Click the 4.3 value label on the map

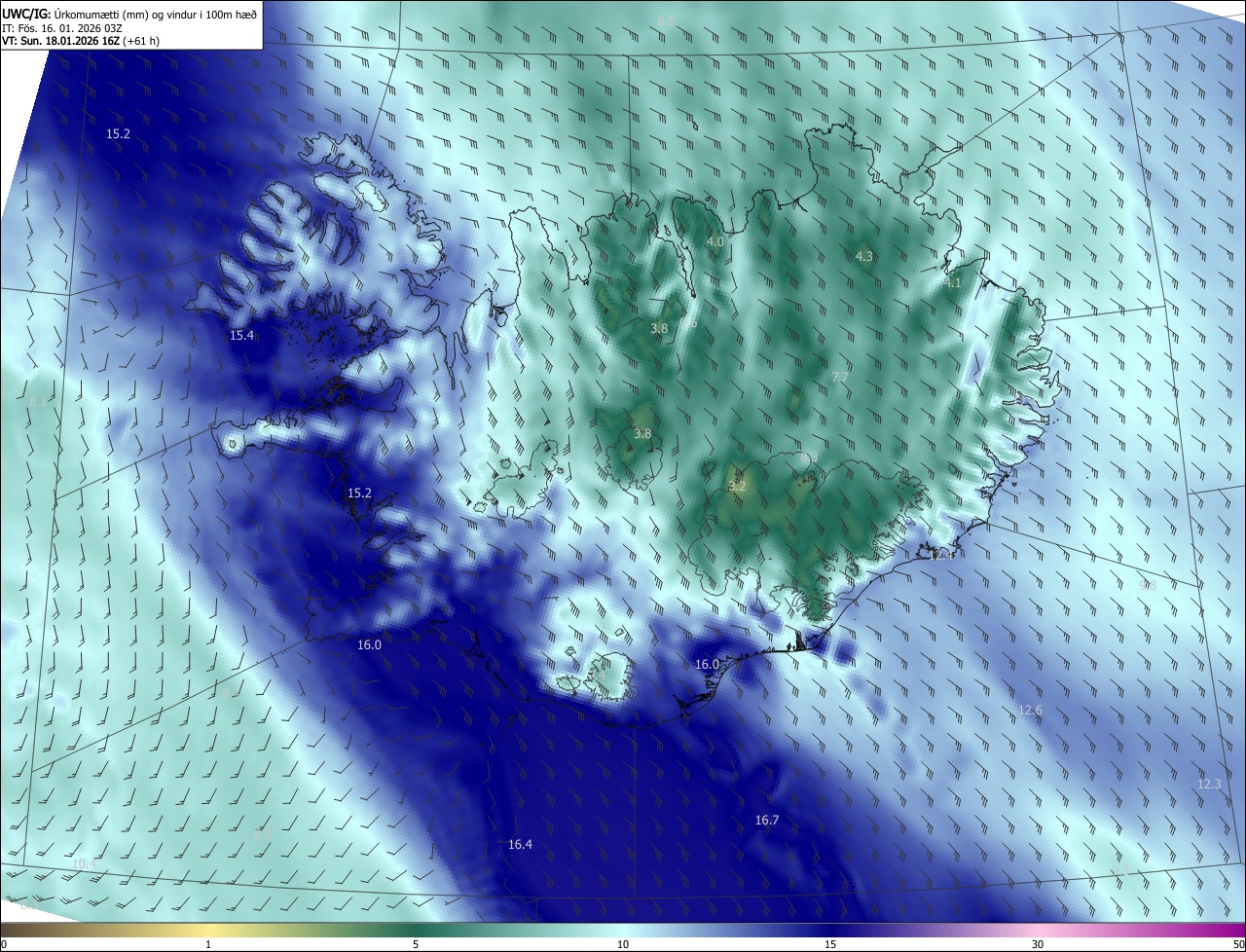[864, 256]
